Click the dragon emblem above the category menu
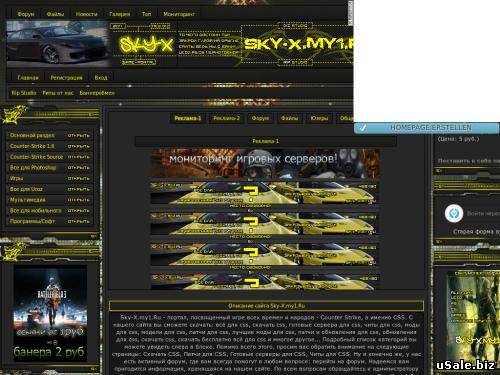 (14, 114)
